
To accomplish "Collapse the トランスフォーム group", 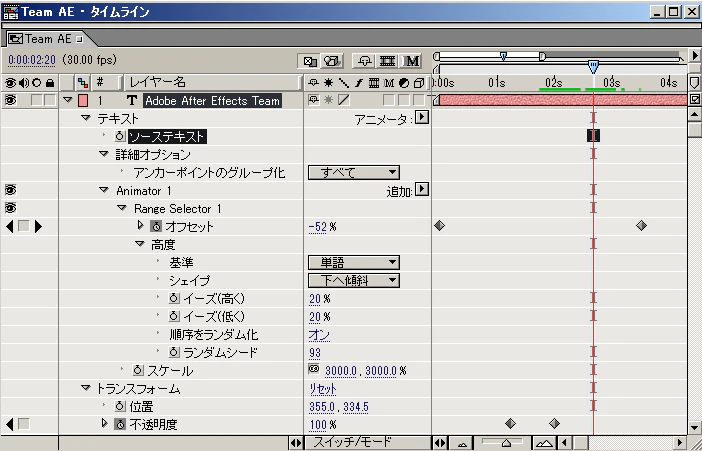I will [86, 388].
